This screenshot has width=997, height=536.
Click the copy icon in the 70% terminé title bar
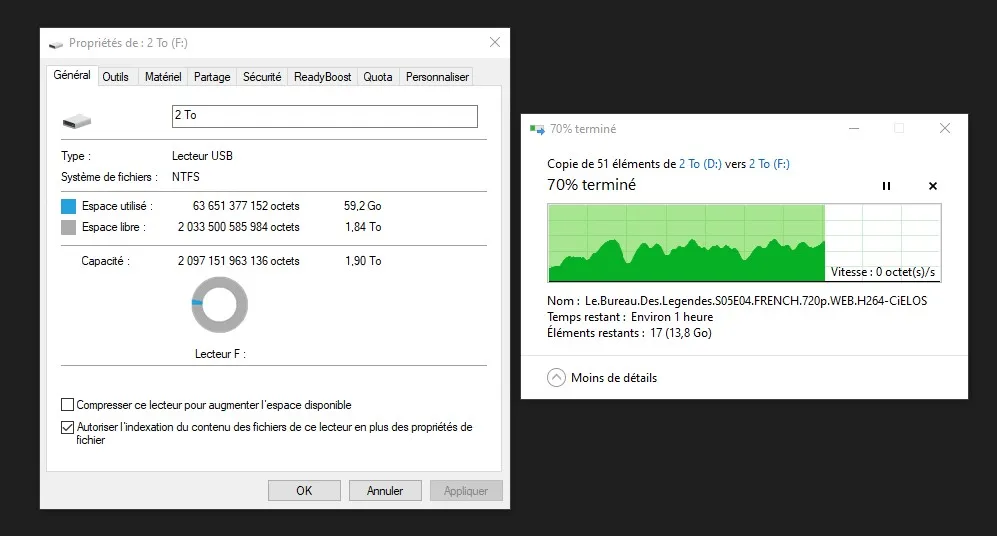[x=537, y=129]
